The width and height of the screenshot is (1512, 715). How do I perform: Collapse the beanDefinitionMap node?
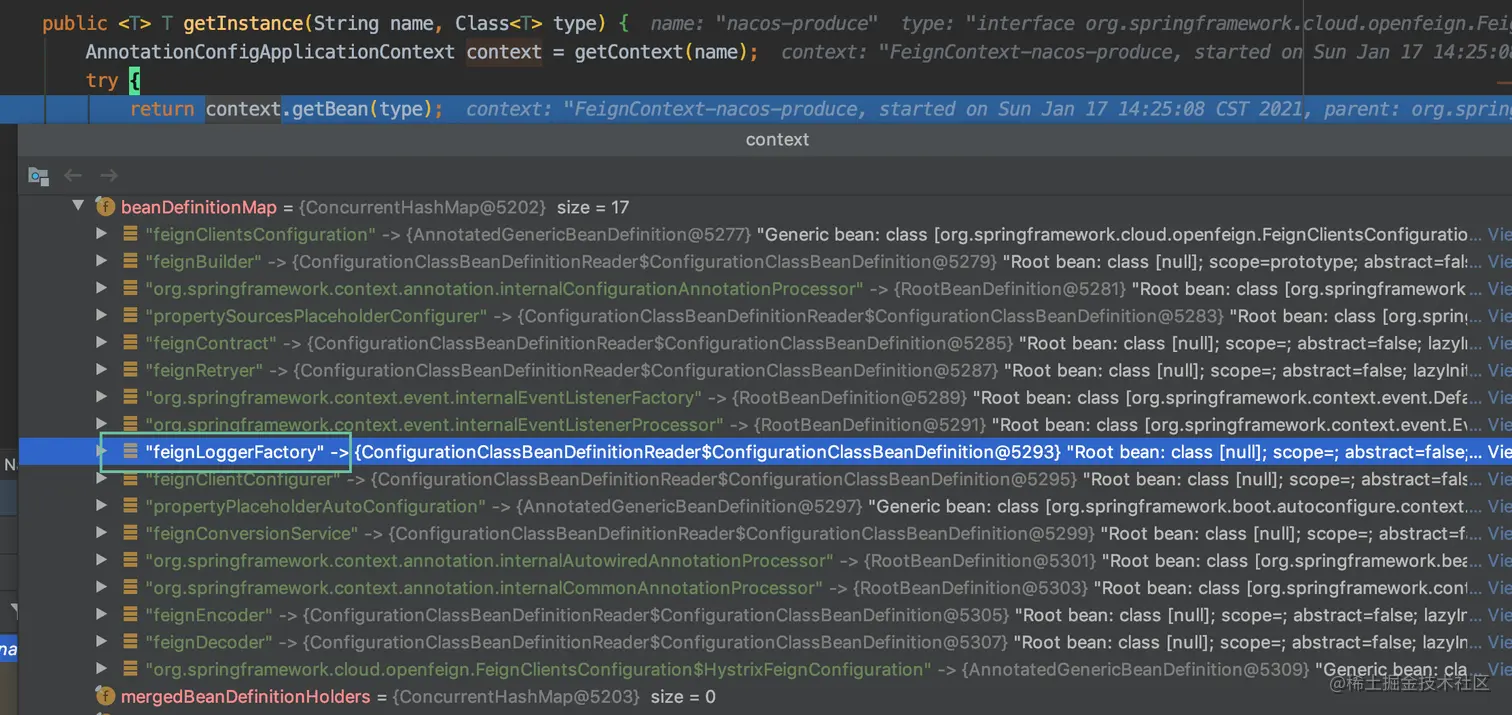78,207
